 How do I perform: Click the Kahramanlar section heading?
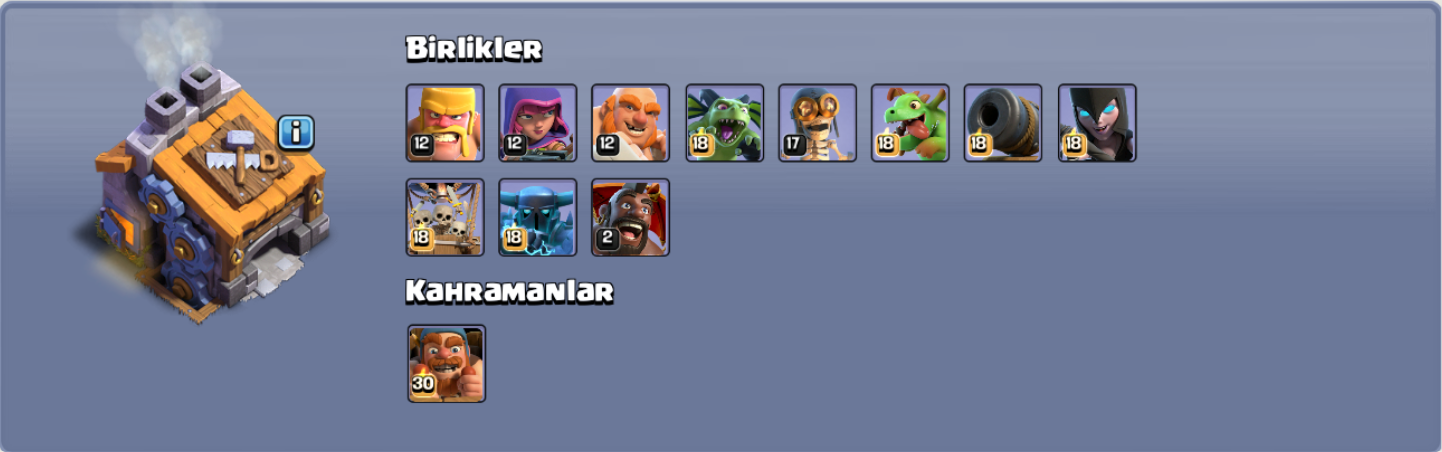(x=509, y=291)
